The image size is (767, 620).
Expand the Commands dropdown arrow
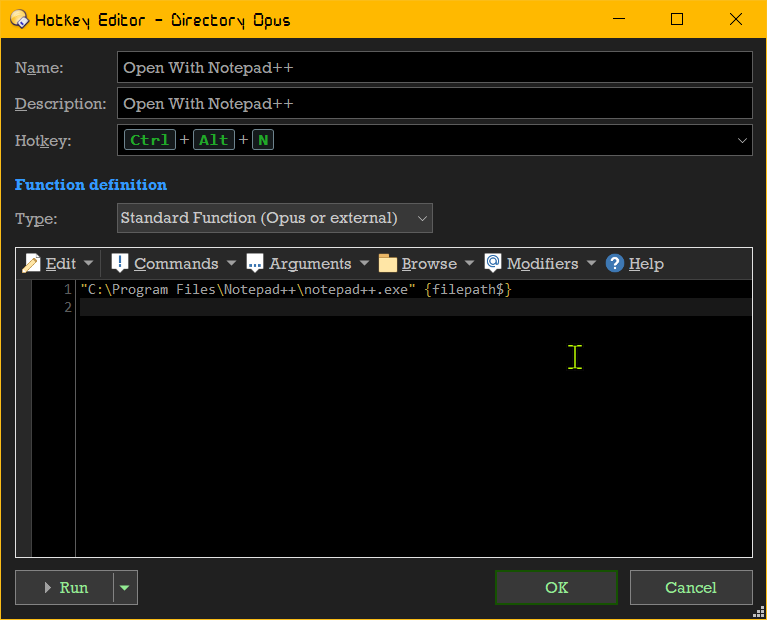point(231,263)
